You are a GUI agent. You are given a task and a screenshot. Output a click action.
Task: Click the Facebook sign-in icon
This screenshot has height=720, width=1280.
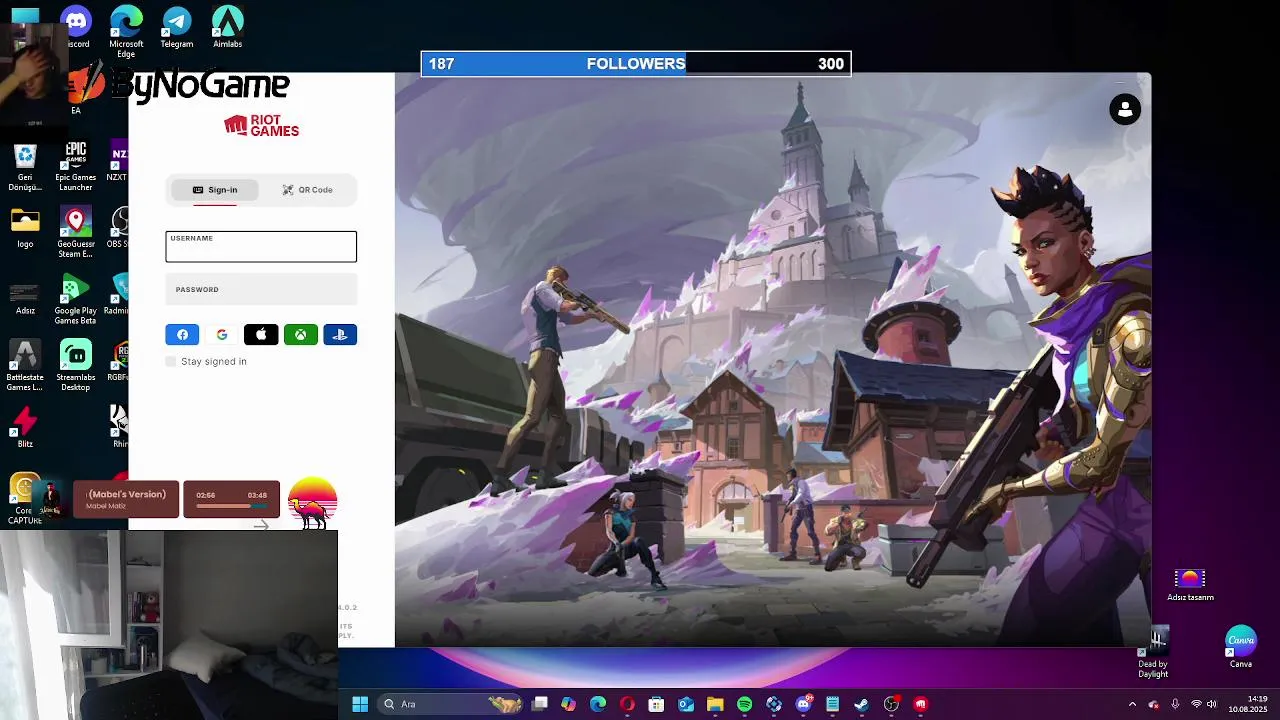click(182, 335)
